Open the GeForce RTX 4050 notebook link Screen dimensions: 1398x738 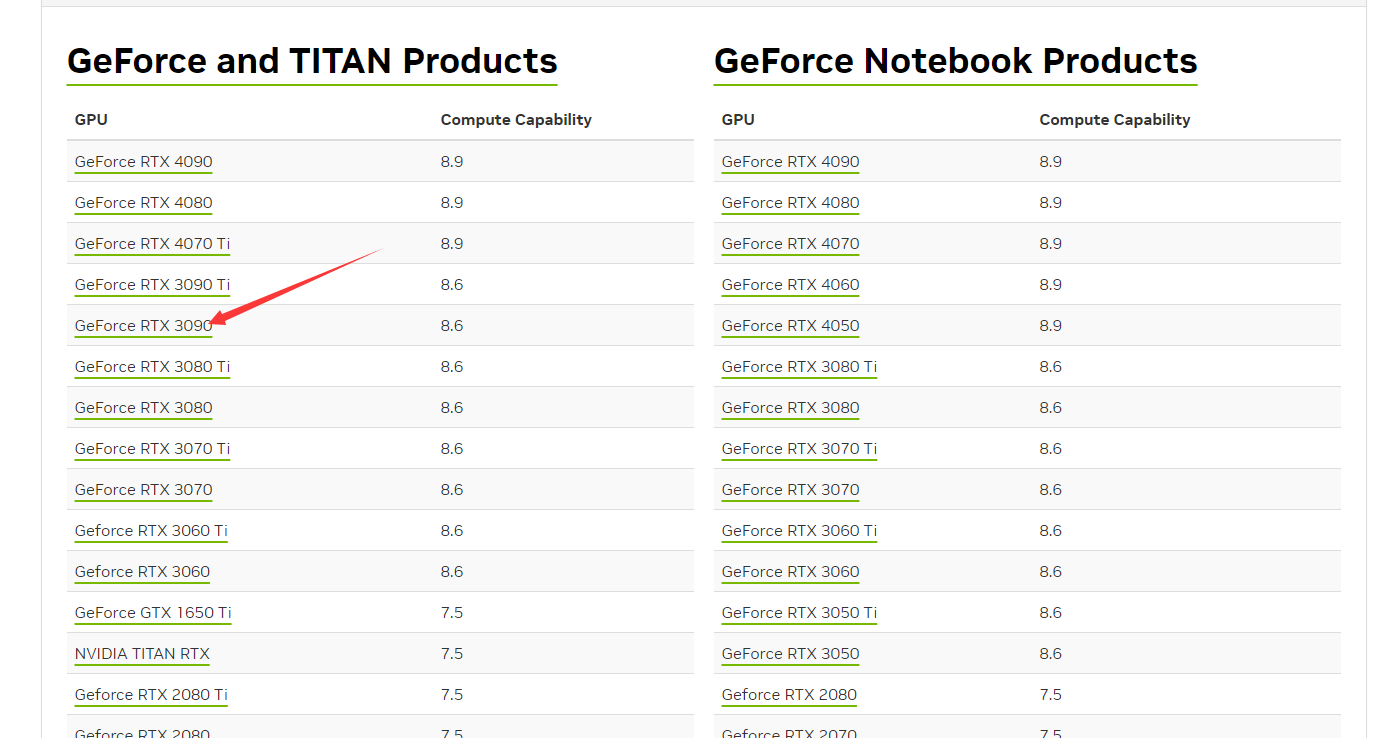[790, 326]
